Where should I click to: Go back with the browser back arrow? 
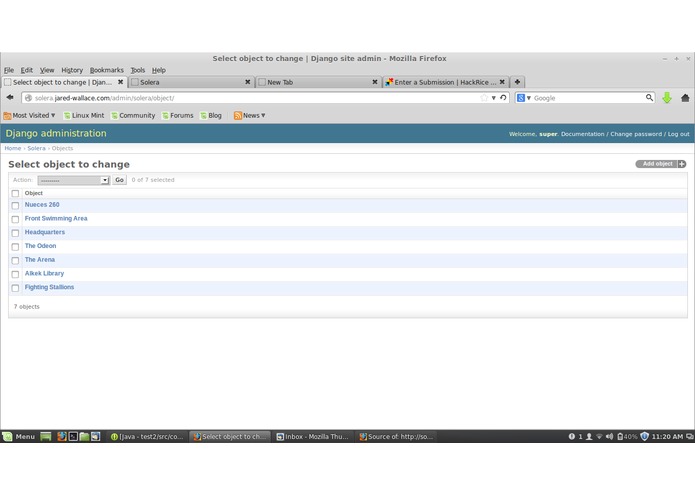click(x=10, y=97)
